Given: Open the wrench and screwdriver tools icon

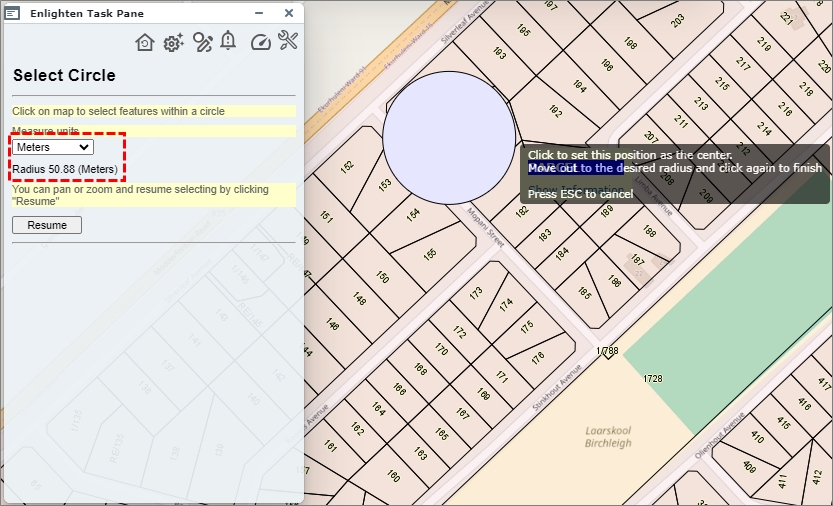Looking at the screenshot, I should 288,41.
